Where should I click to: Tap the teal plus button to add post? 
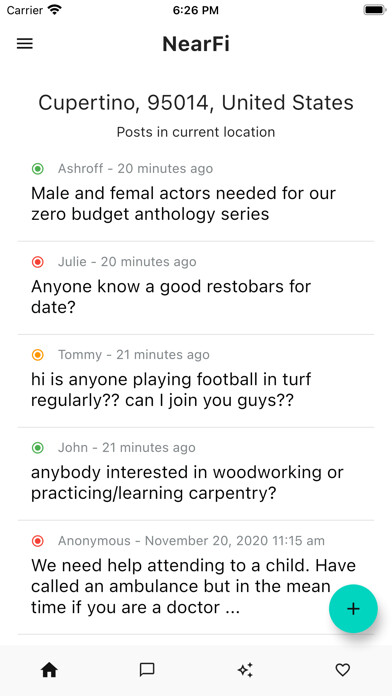point(353,609)
